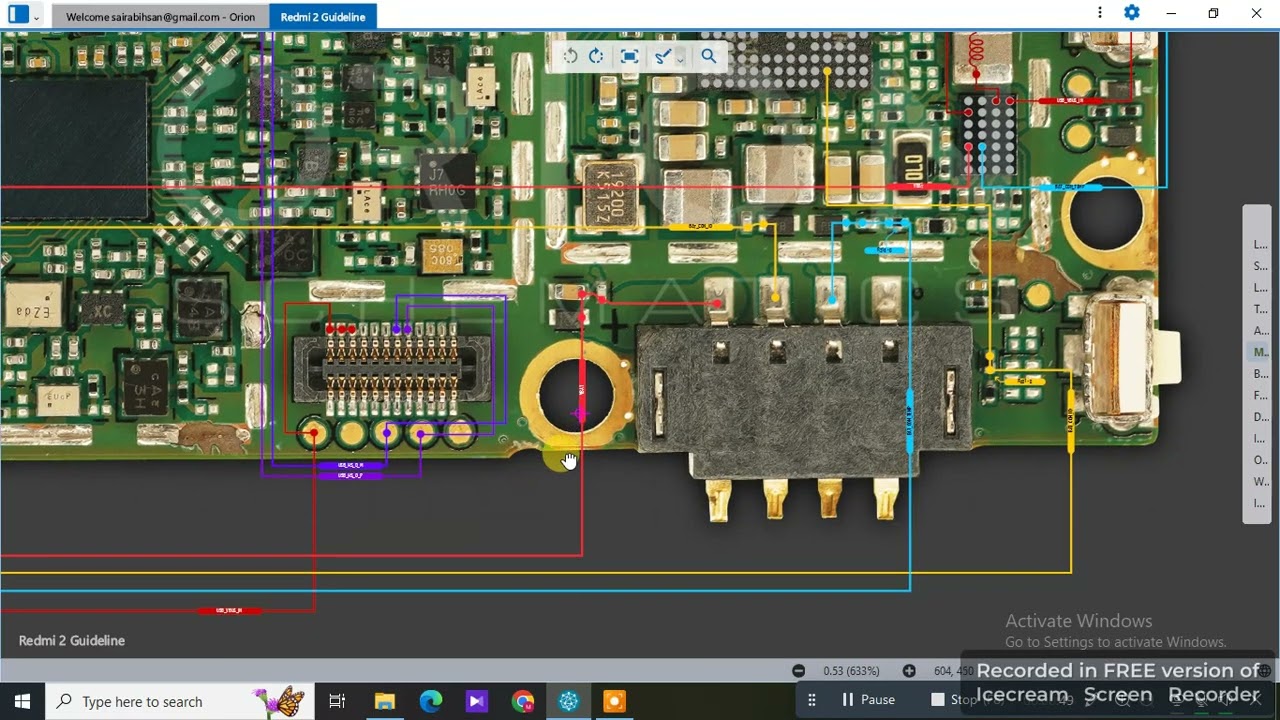
Task: Click the FPC connector with red and purple pins
Action: click(392, 368)
